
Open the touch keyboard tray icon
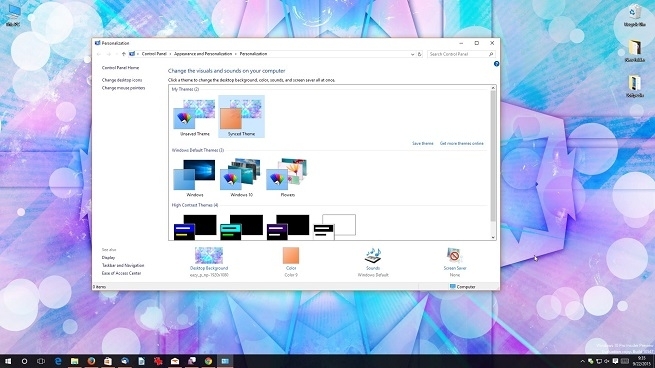[625, 361]
